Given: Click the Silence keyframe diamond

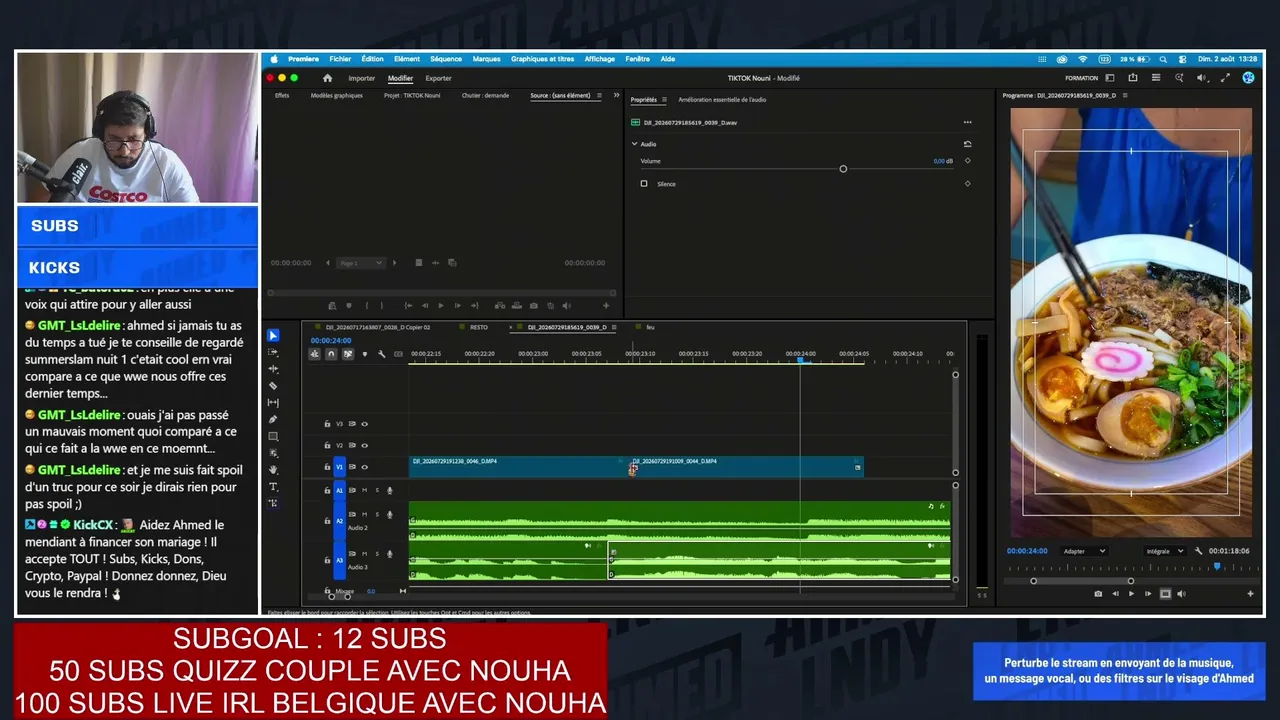Looking at the screenshot, I should (x=967, y=184).
